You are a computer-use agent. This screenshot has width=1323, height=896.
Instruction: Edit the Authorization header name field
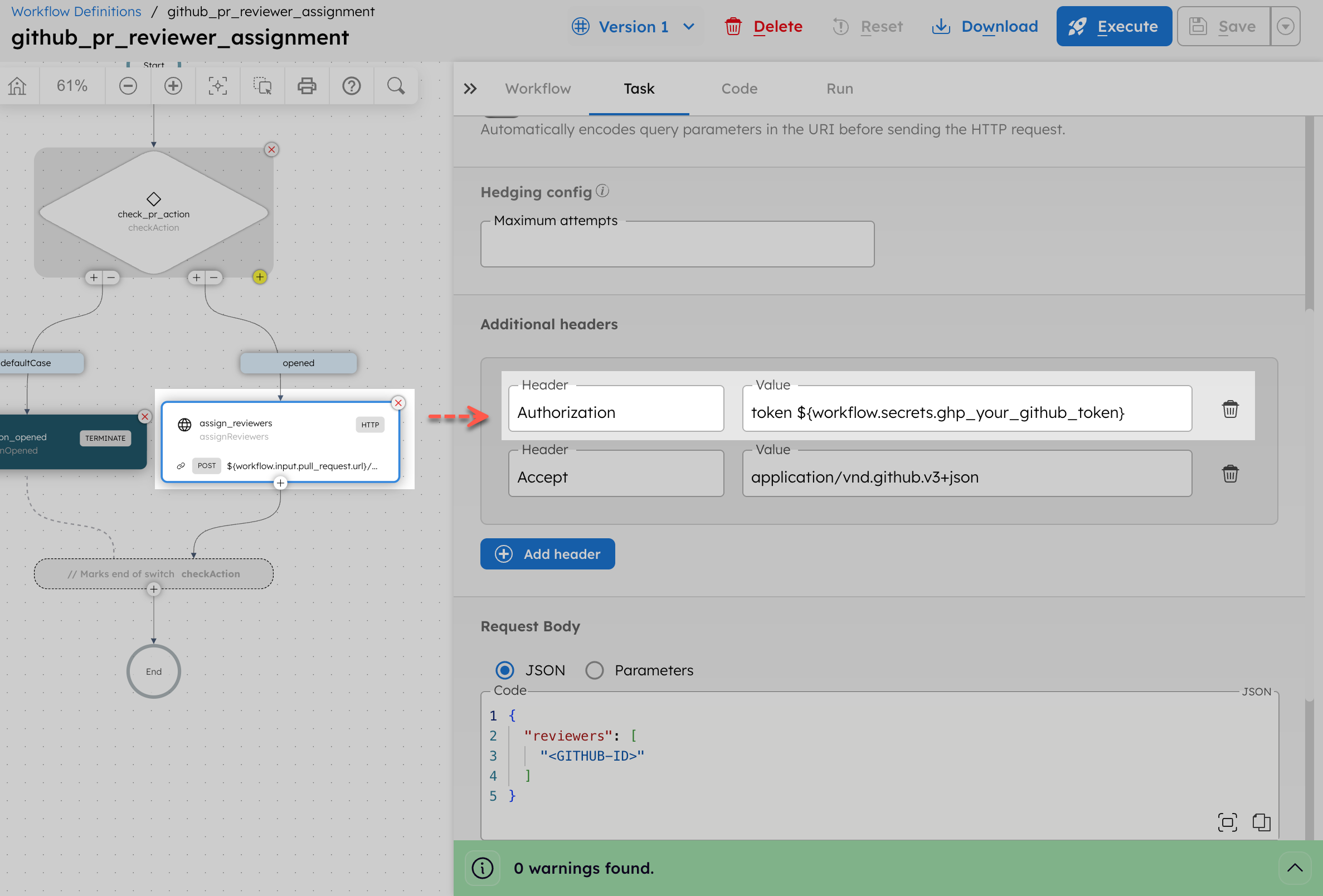coord(616,409)
